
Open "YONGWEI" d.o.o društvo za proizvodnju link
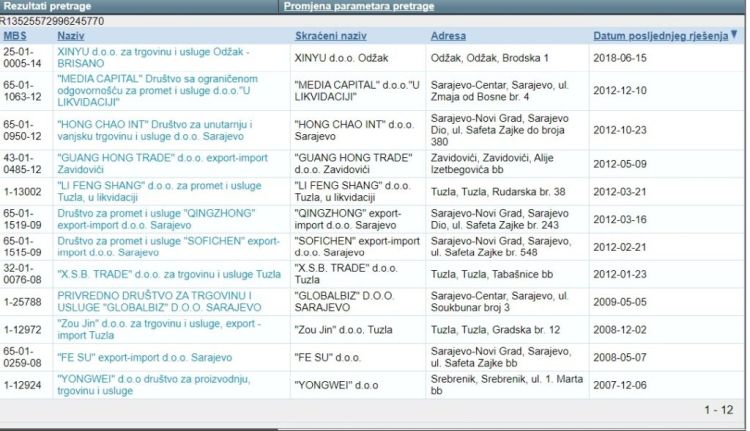point(154,385)
